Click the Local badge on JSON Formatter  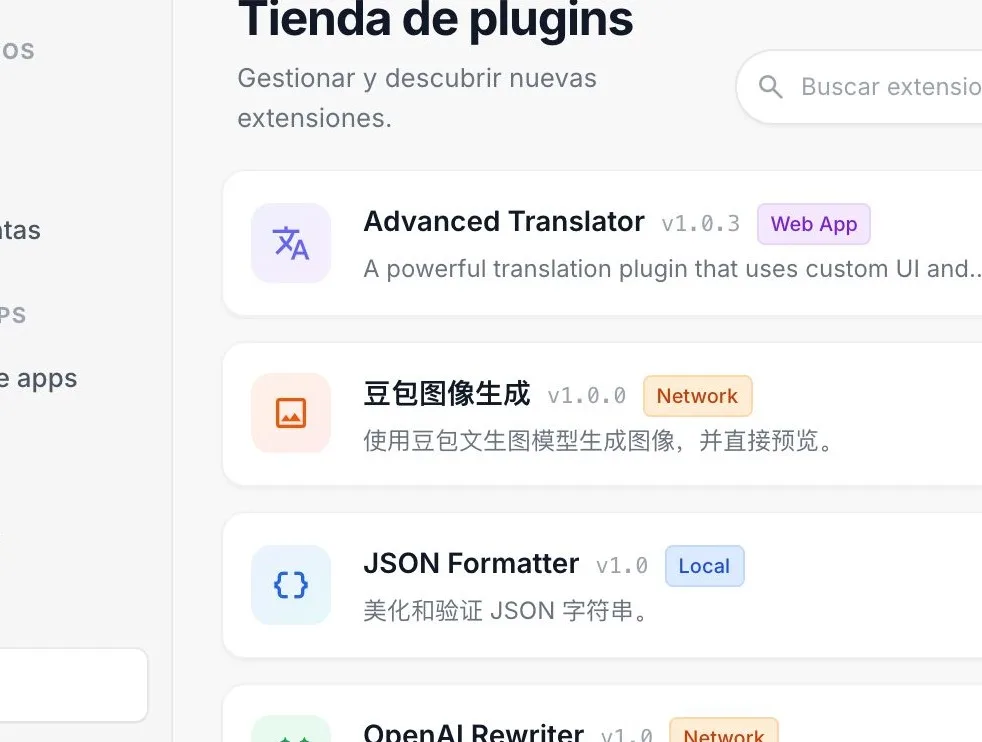point(704,566)
